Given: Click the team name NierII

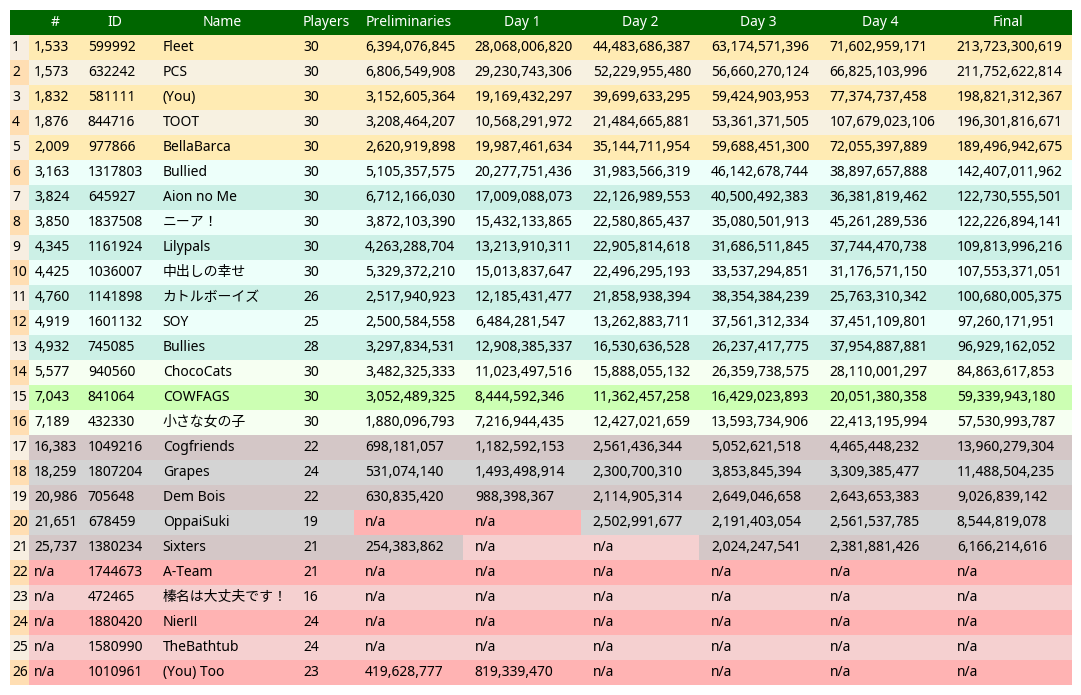Looking at the screenshot, I should pos(180,621).
